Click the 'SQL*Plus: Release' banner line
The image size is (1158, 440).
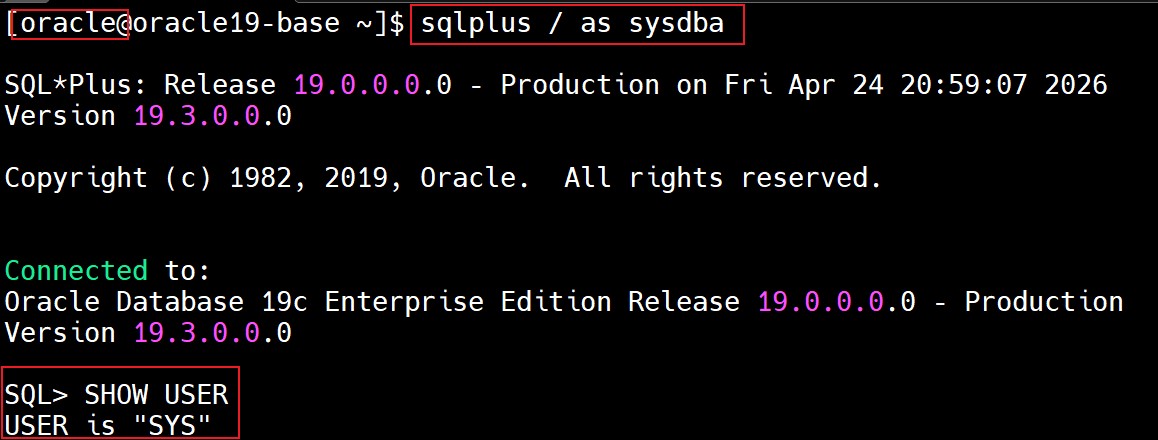pyautogui.click(x=140, y=86)
